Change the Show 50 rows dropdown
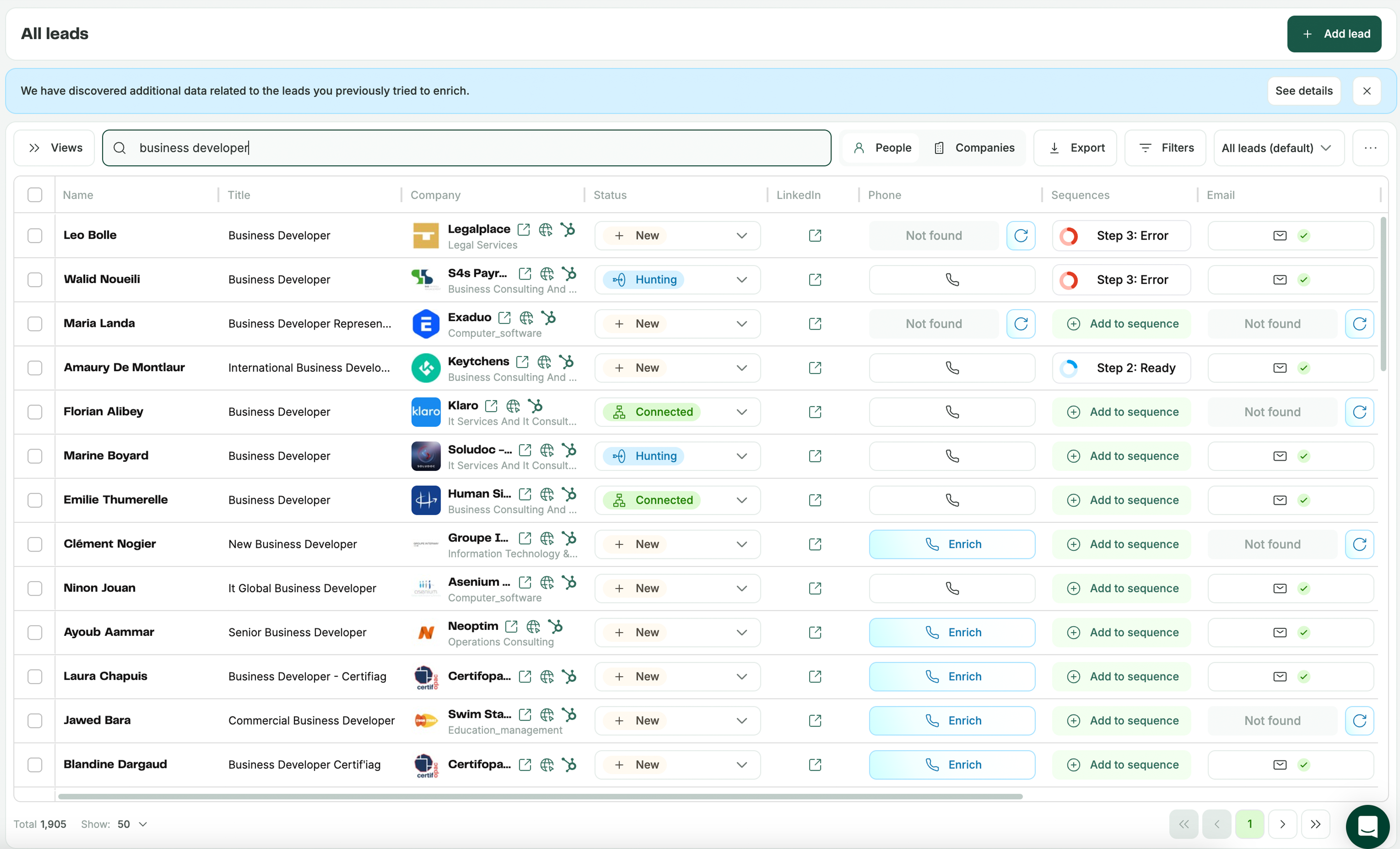Screen dimensions: 1400x849 tap(133, 824)
